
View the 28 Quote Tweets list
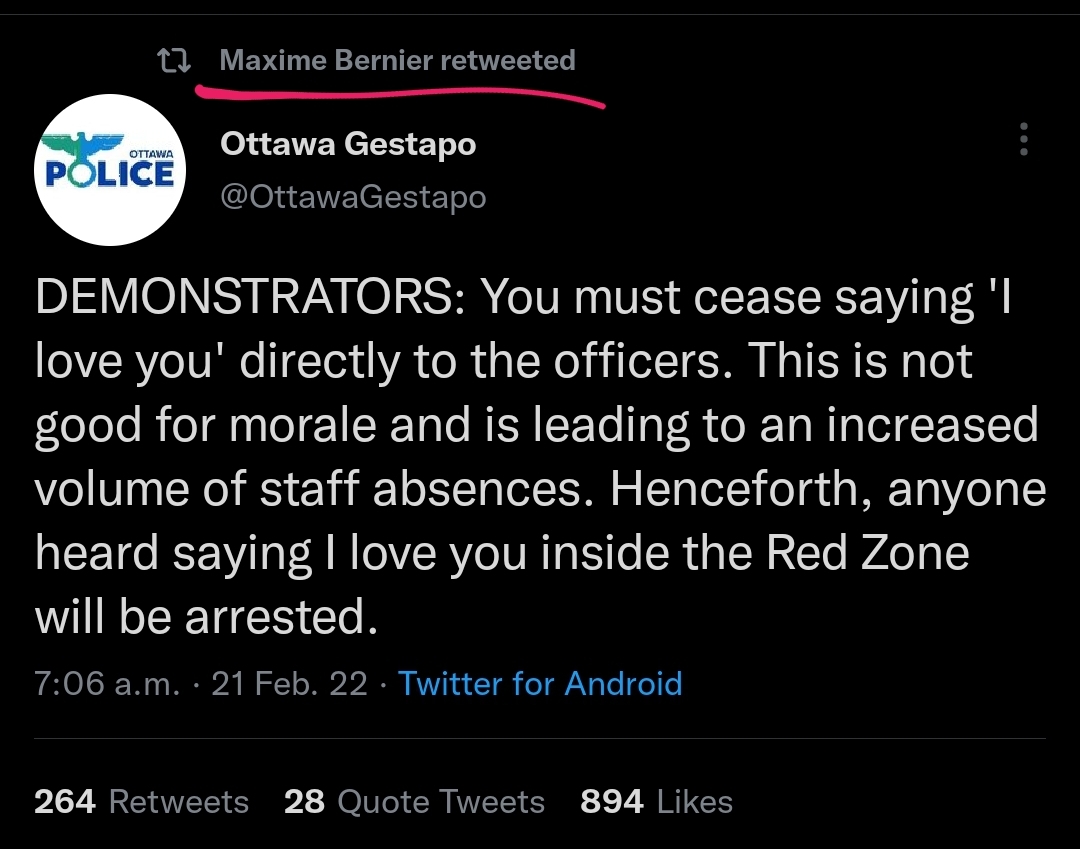coord(414,801)
